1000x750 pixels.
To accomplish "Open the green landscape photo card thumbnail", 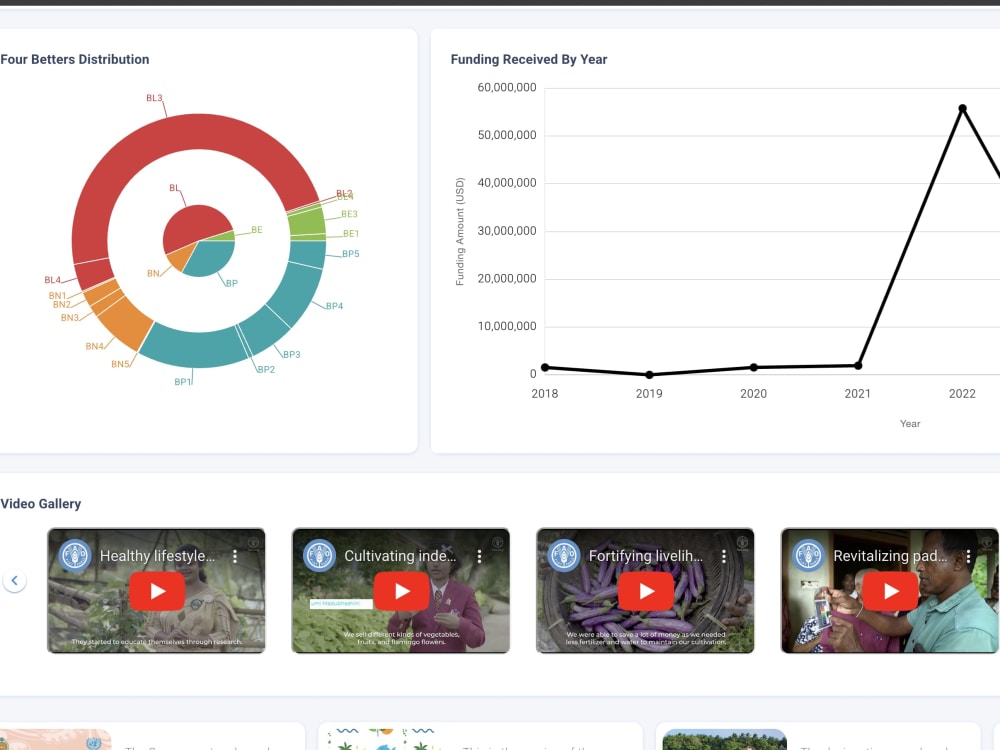I will click(724, 739).
